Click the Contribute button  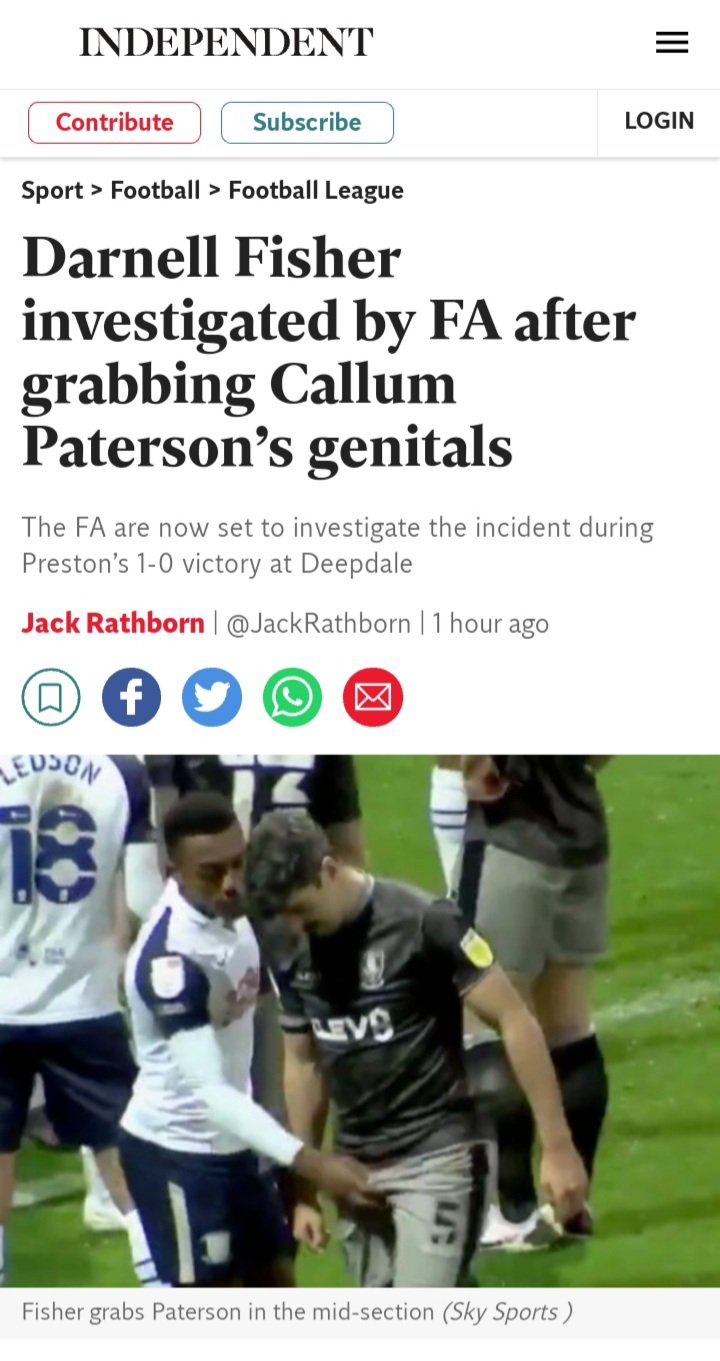point(114,122)
